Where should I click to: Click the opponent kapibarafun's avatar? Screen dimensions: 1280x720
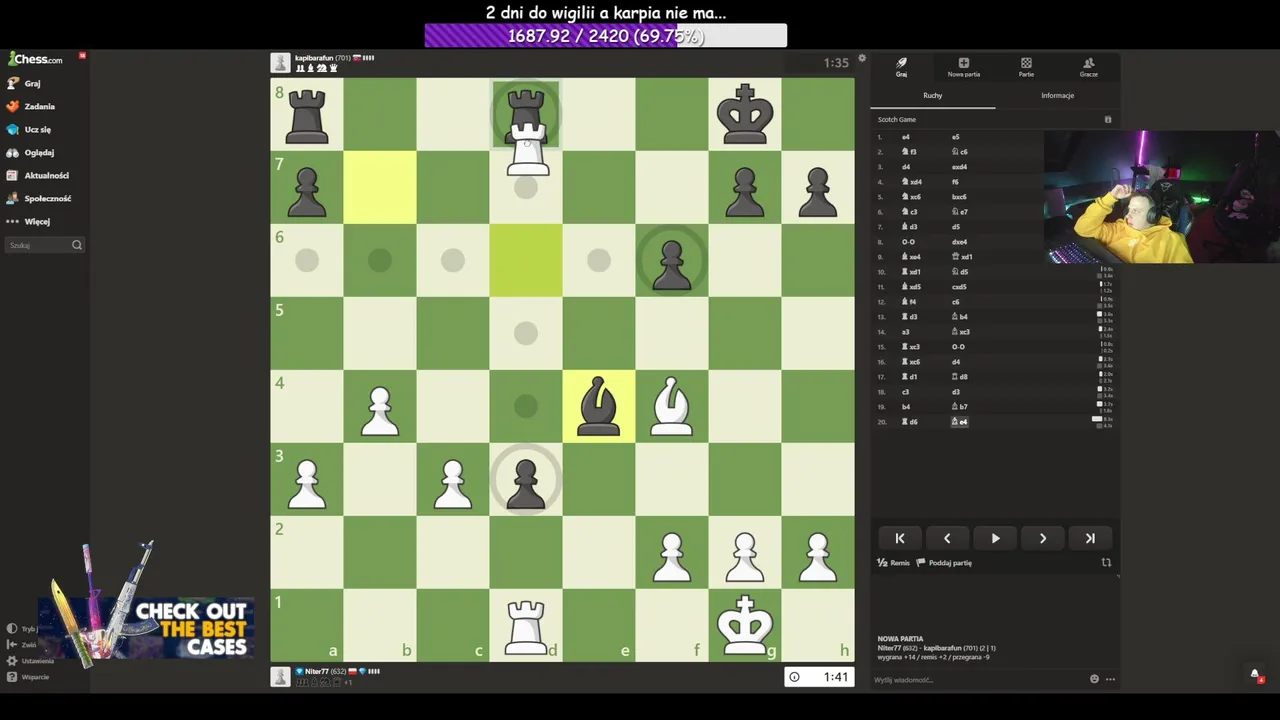[x=280, y=63]
